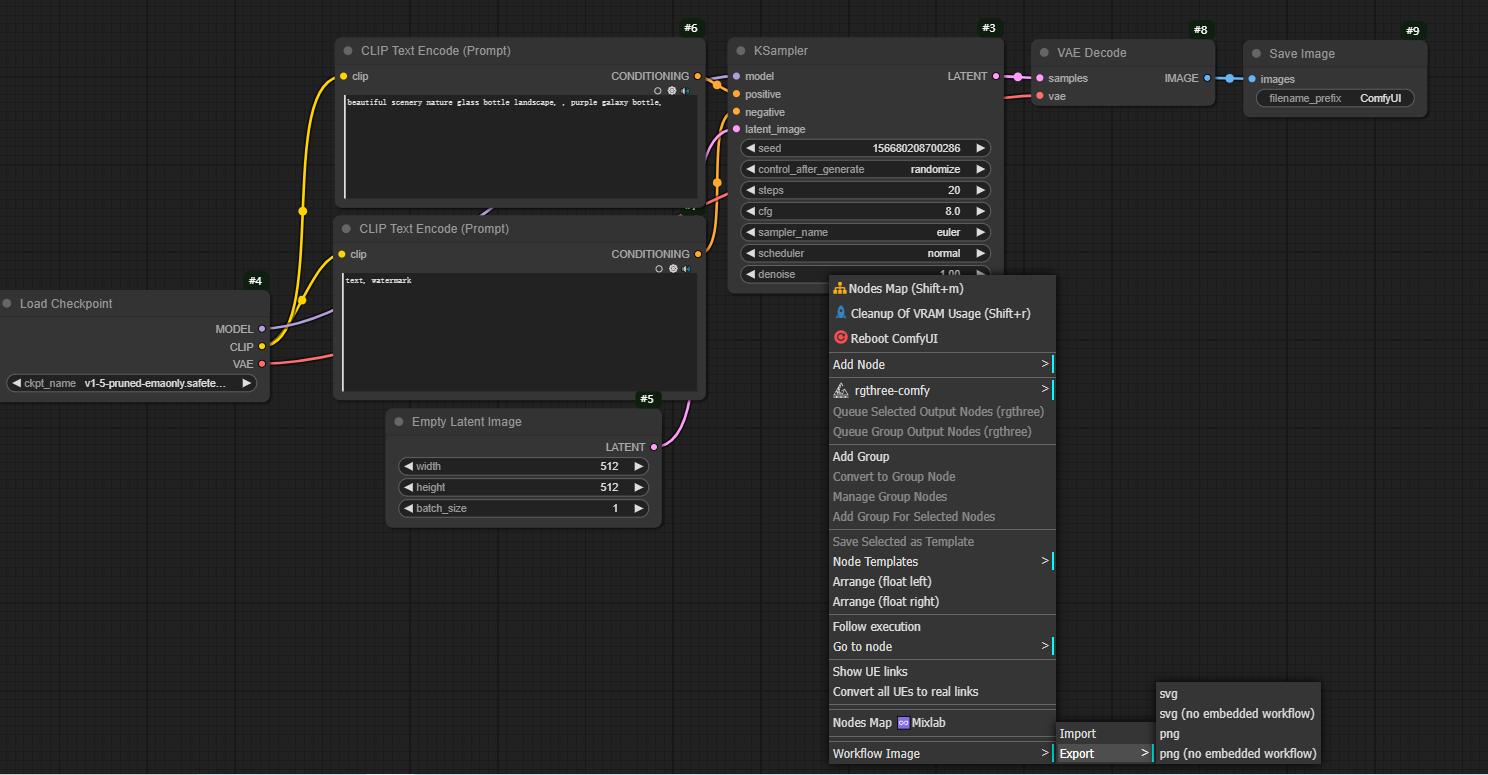Screen dimensions: 1488x775
Task: Toggle collapse dot on the KSampler node
Action: pos(741,51)
